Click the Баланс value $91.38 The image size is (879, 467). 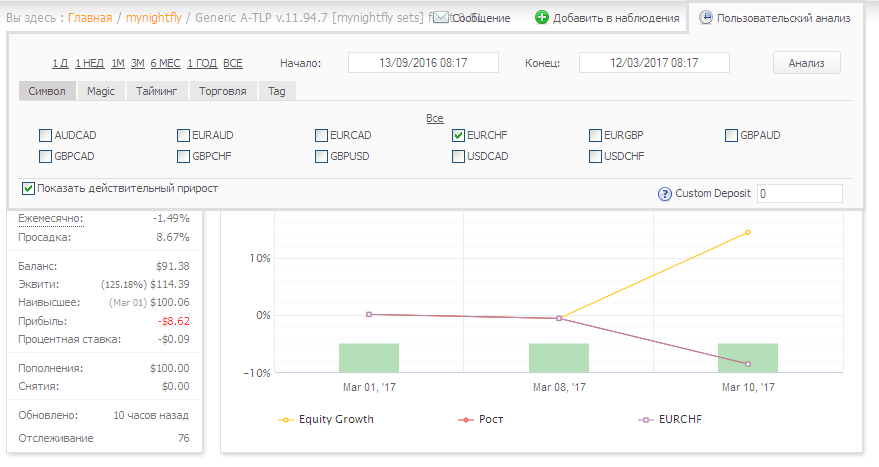[173, 266]
